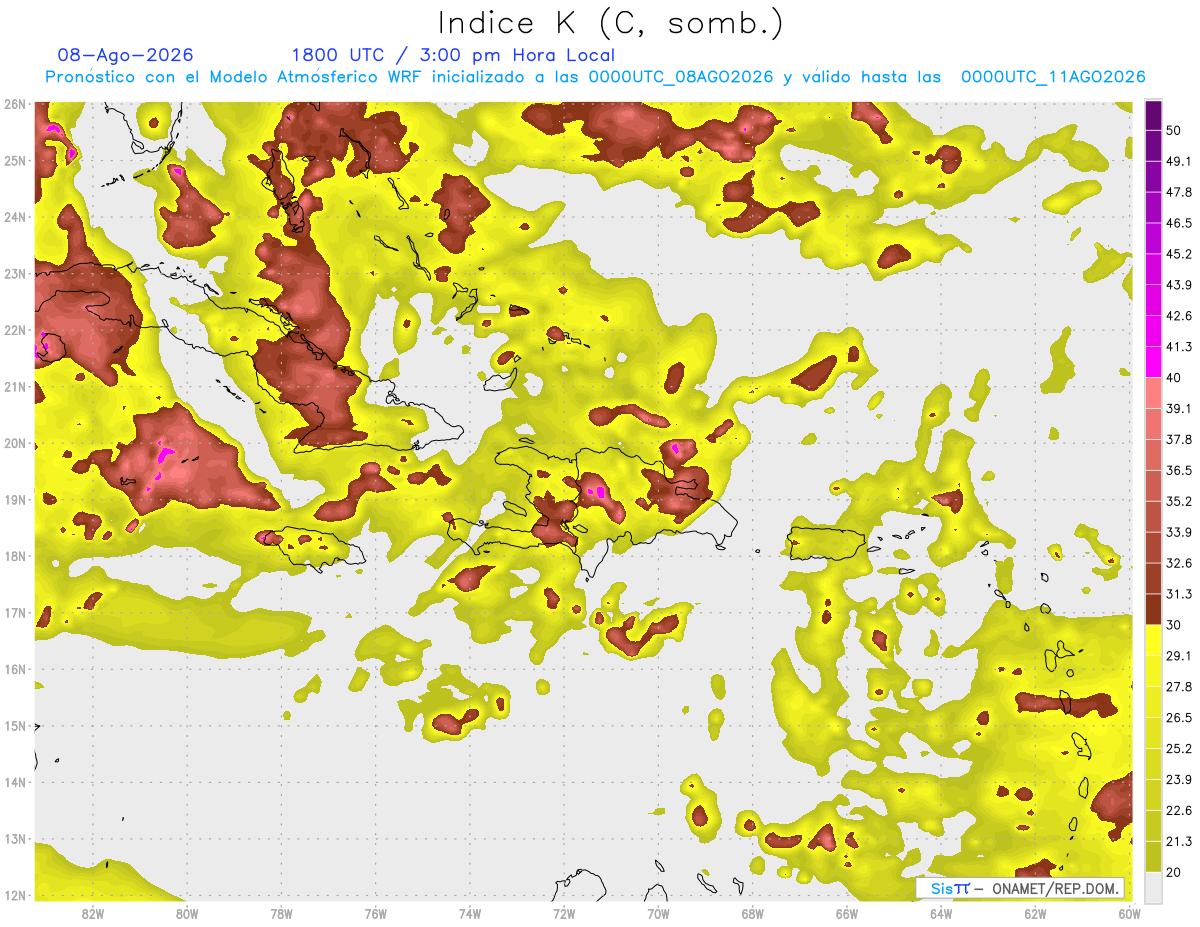Click the latitude label '15N'
Image resolution: width=1200 pixels, height=927 pixels.
[15, 725]
